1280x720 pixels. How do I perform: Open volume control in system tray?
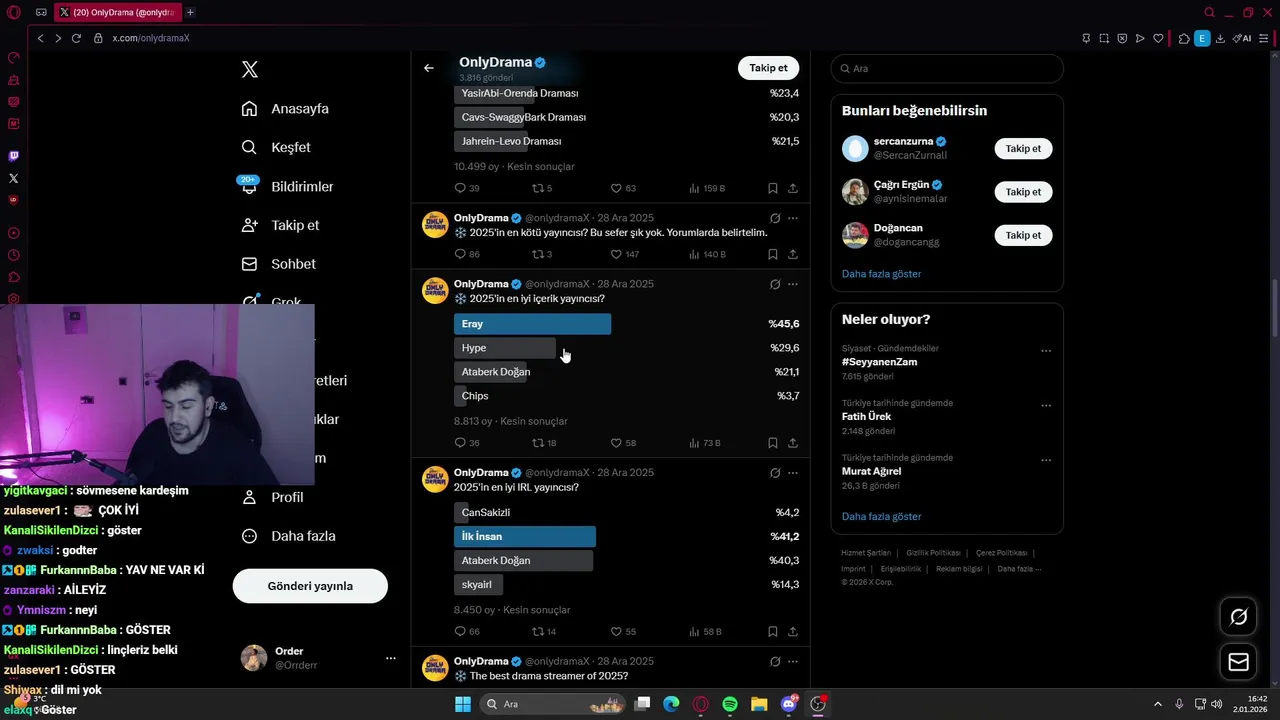[x=1216, y=704]
